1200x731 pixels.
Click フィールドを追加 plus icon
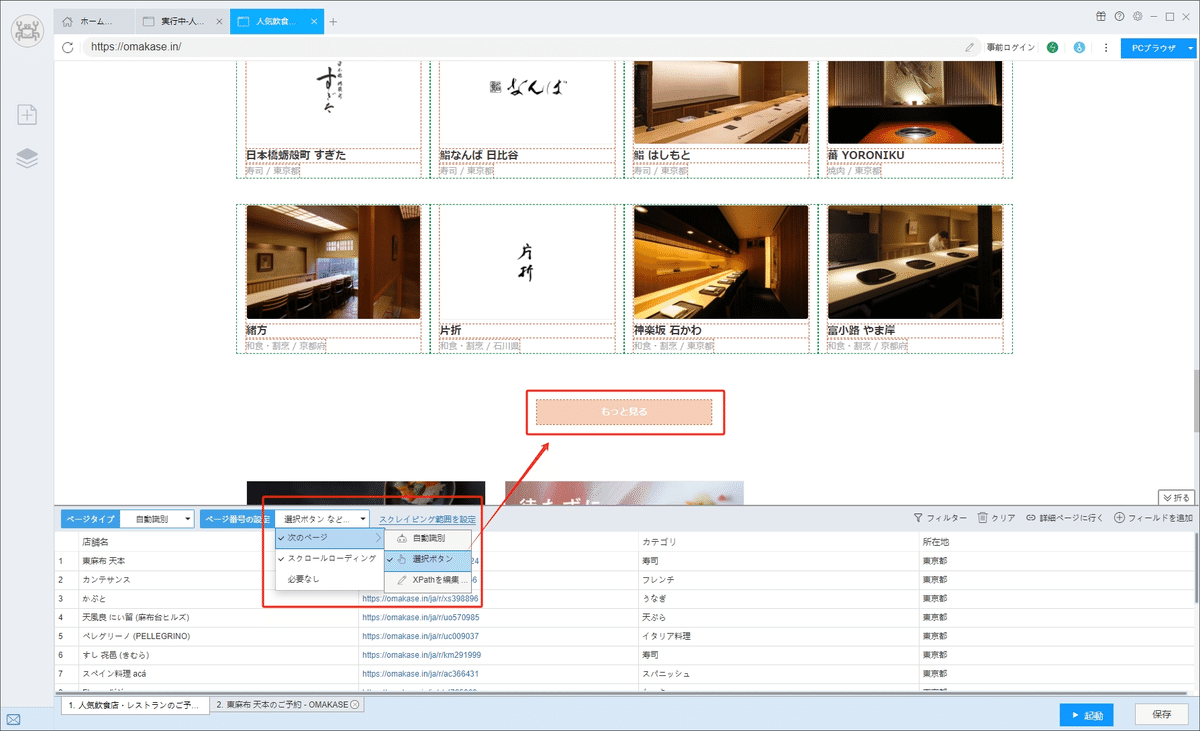(1119, 518)
